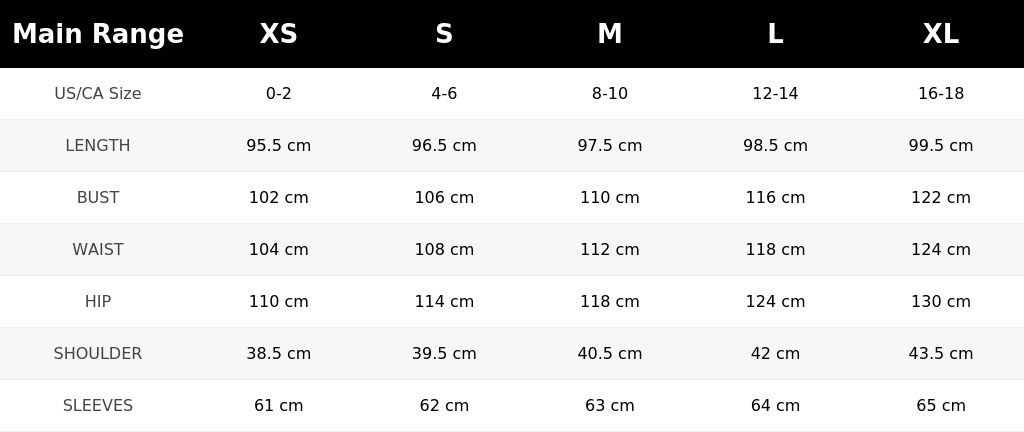Select the SHOULDER row label
The height and width of the screenshot is (432, 1024).
point(98,354)
